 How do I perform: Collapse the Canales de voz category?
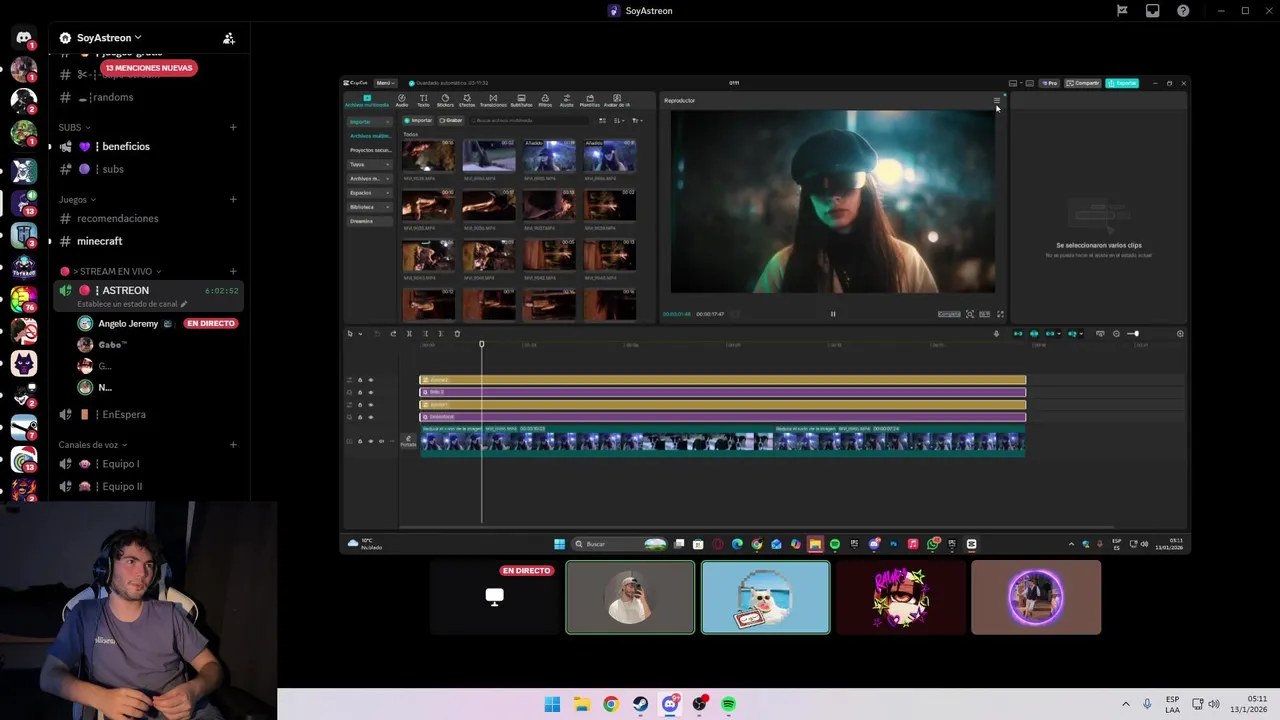93,444
